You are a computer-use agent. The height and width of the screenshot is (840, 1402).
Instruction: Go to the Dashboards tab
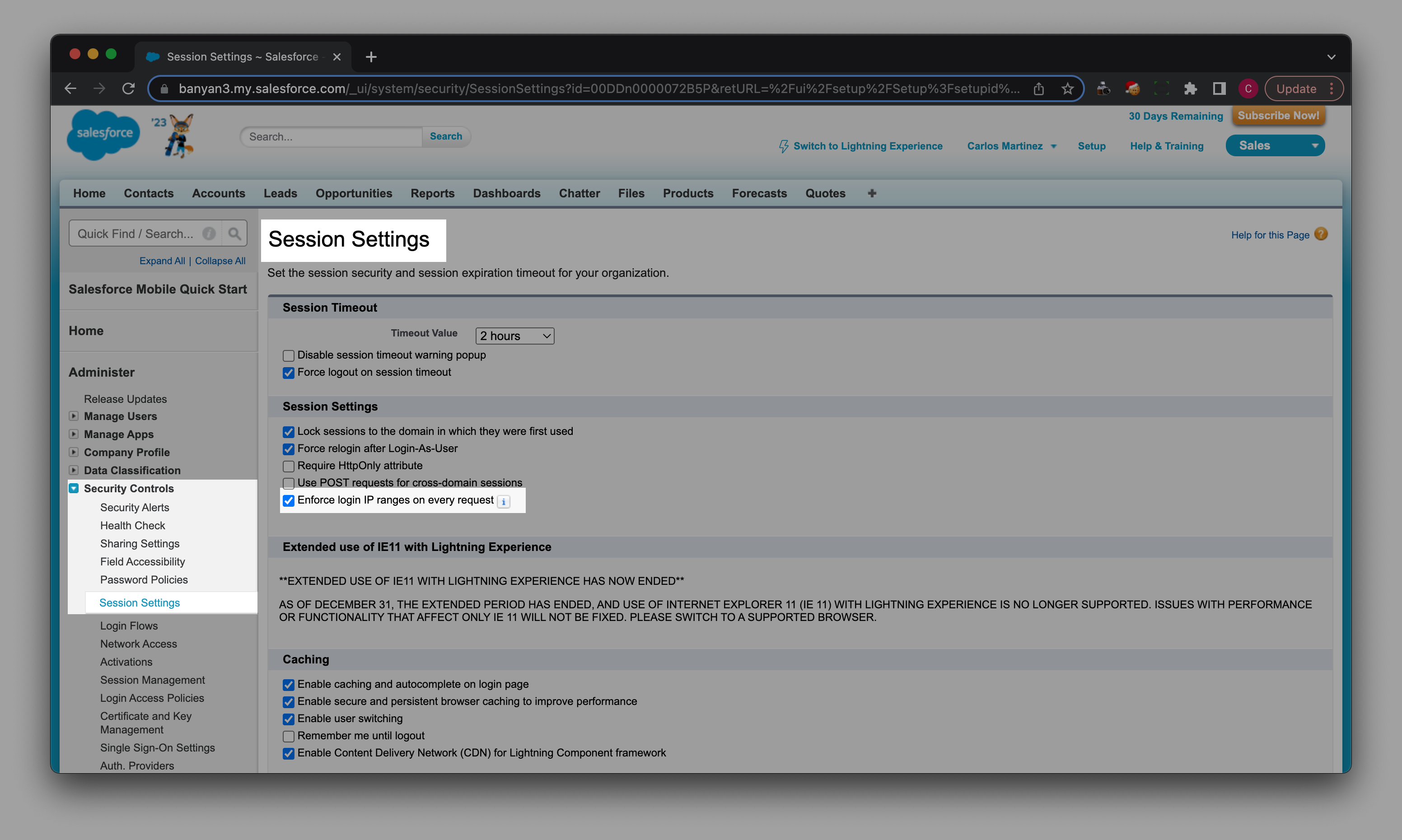(x=507, y=194)
